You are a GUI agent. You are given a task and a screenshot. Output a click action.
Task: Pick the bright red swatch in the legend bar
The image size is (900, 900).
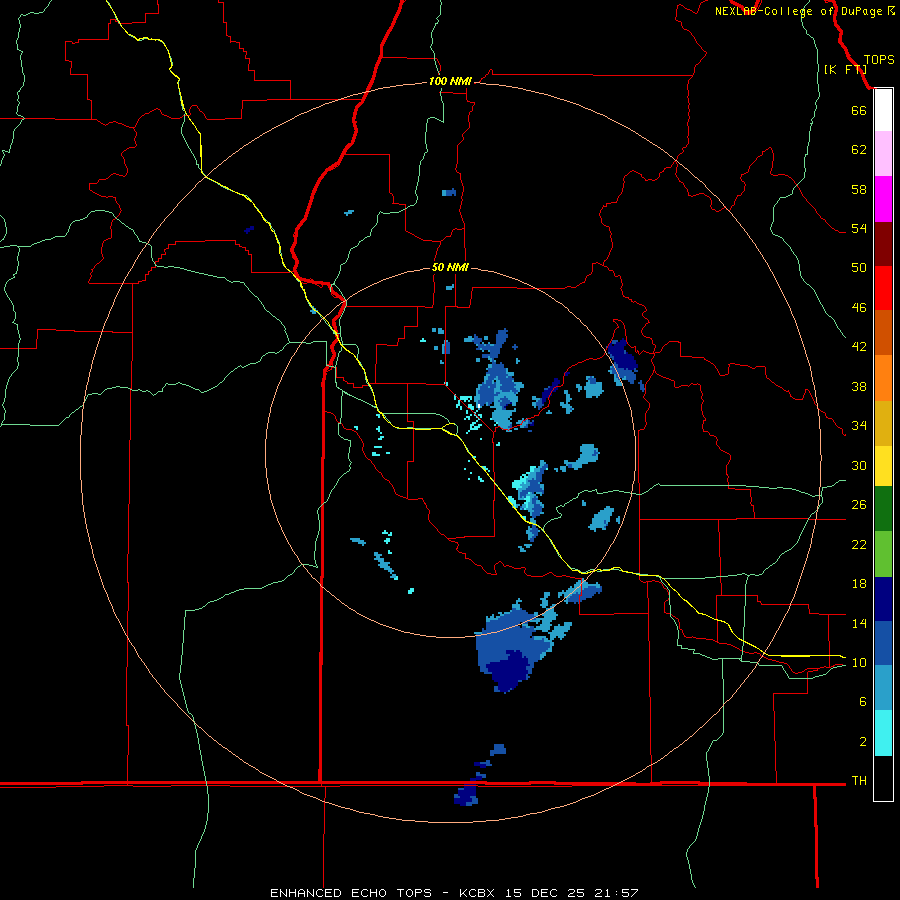[x=883, y=288]
